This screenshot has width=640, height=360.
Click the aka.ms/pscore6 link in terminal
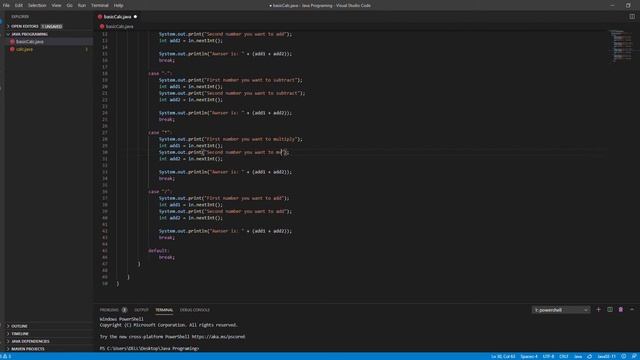click(218, 337)
